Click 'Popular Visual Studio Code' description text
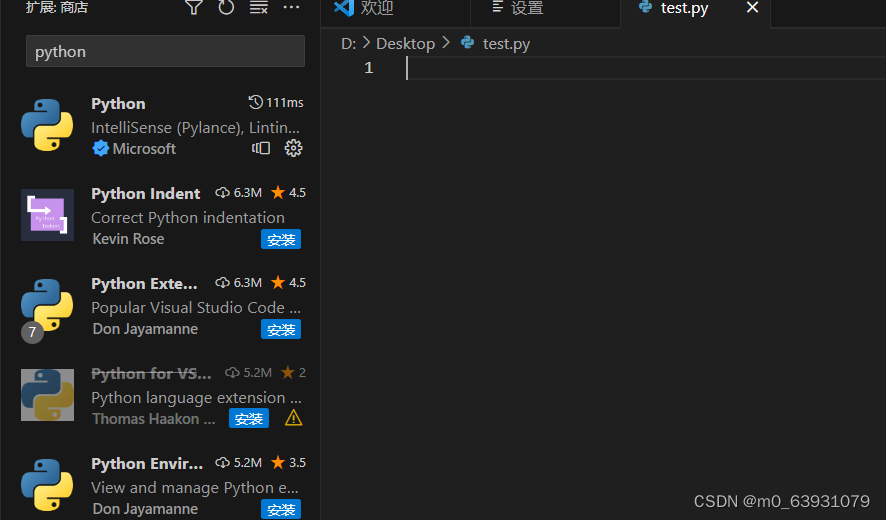 coord(196,307)
